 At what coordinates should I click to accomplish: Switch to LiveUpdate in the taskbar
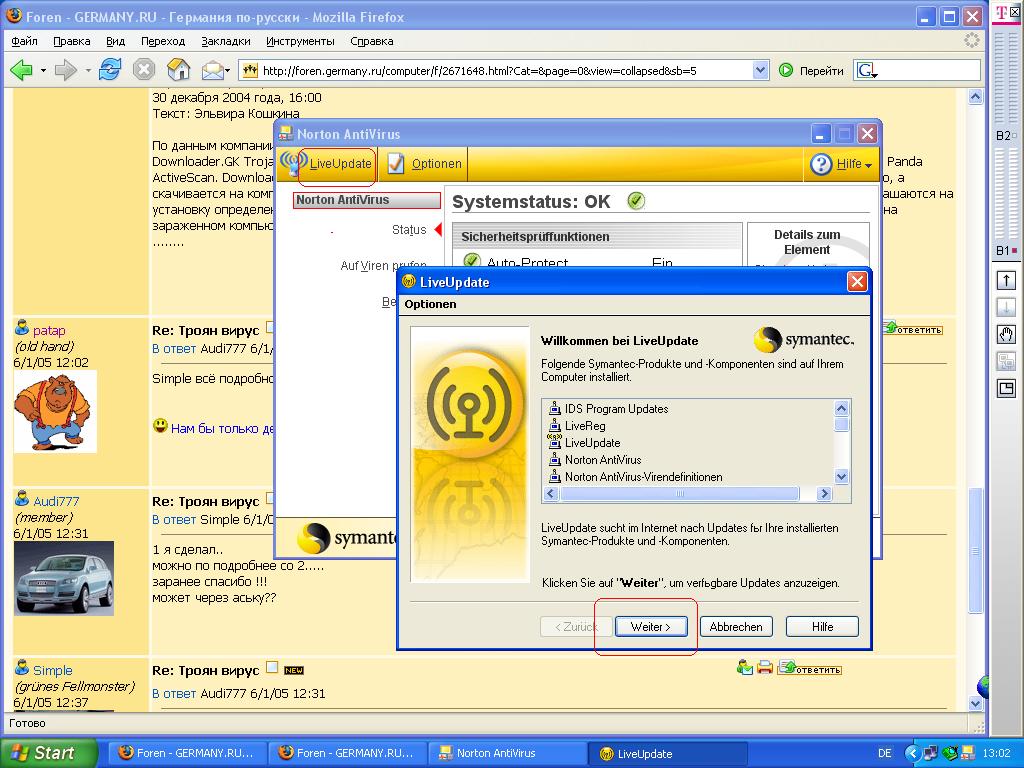(667, 753)
